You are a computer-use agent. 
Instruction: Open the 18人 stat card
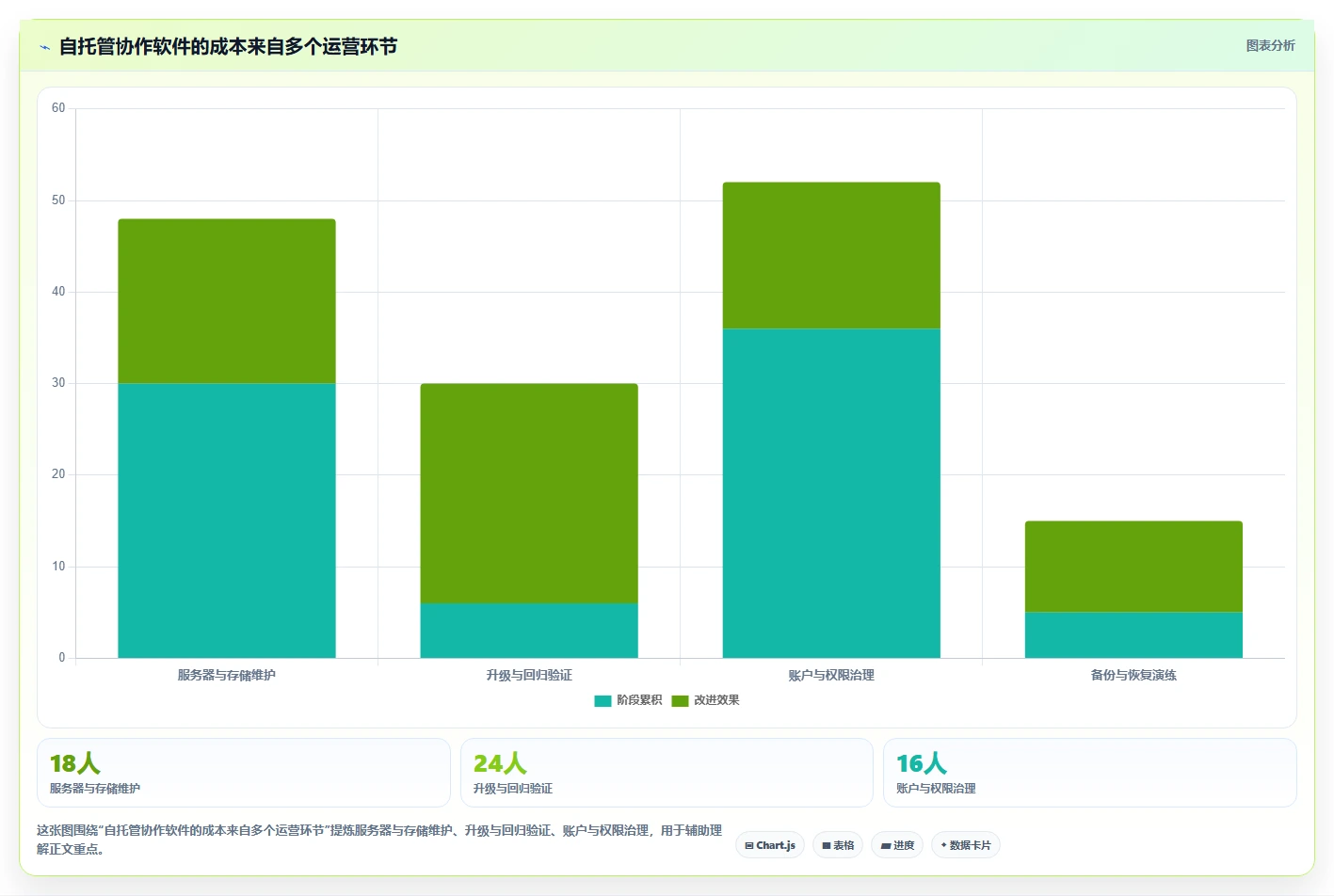(244, 773)
